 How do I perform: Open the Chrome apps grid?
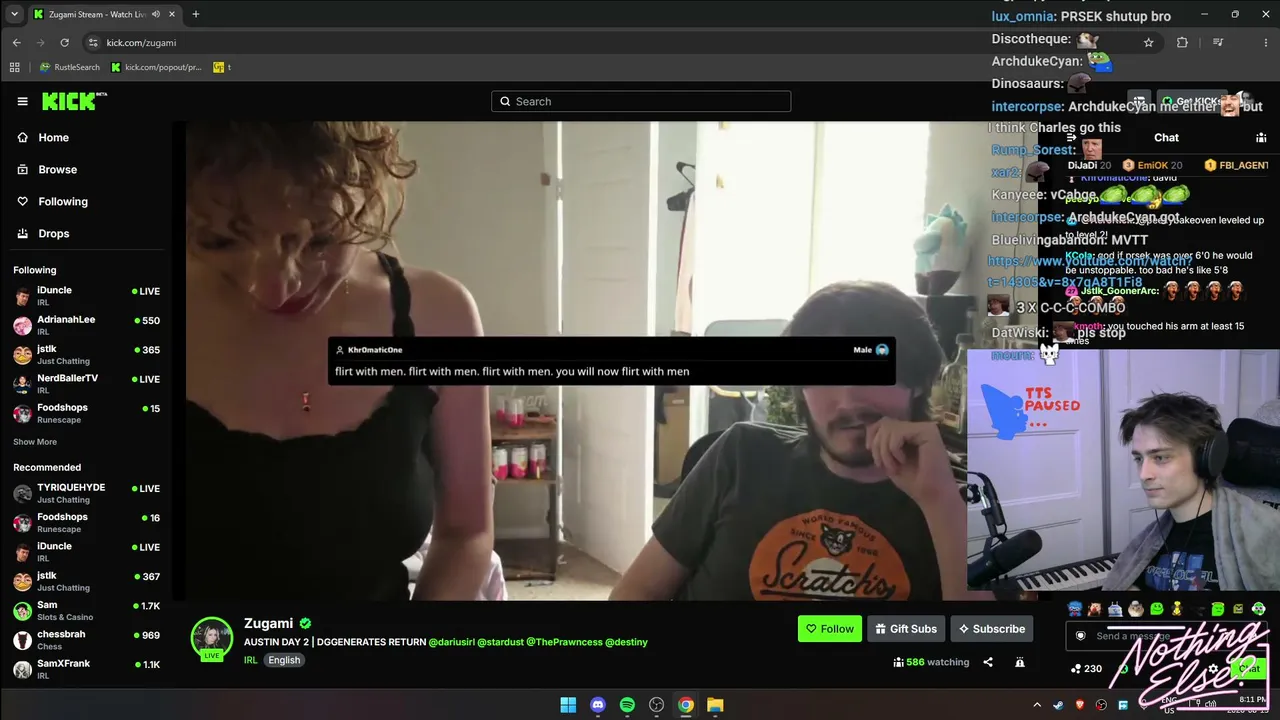(x=14, y=67)
